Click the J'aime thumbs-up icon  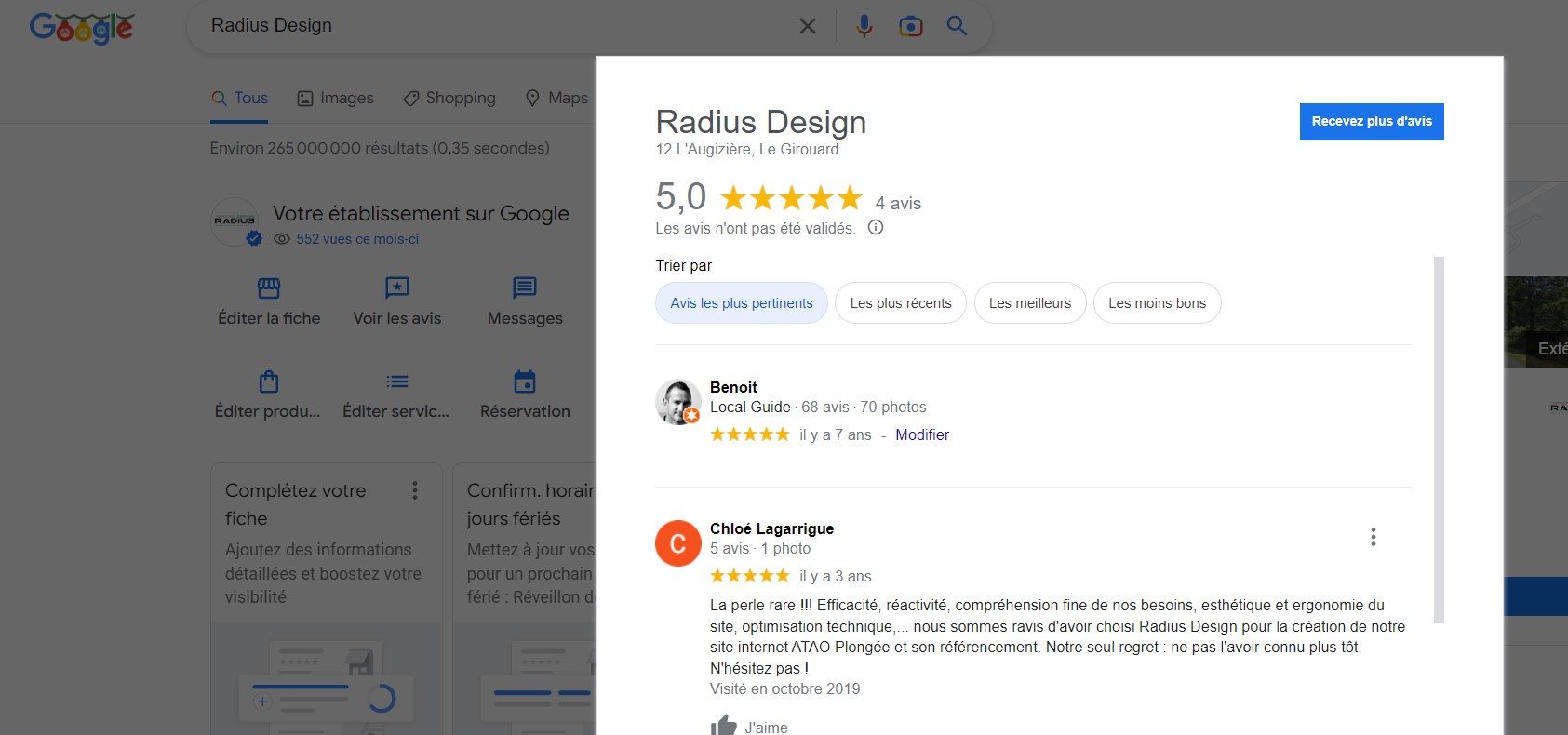tap(724, 727)
